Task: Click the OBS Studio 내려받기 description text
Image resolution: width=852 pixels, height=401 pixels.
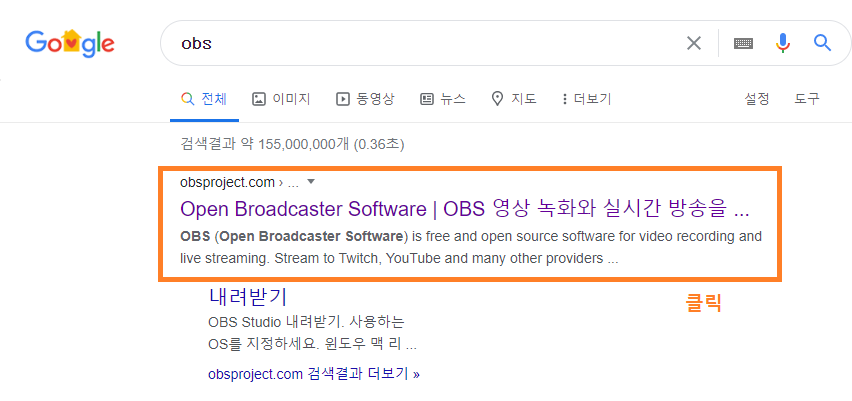Action: tap(312, 334)
